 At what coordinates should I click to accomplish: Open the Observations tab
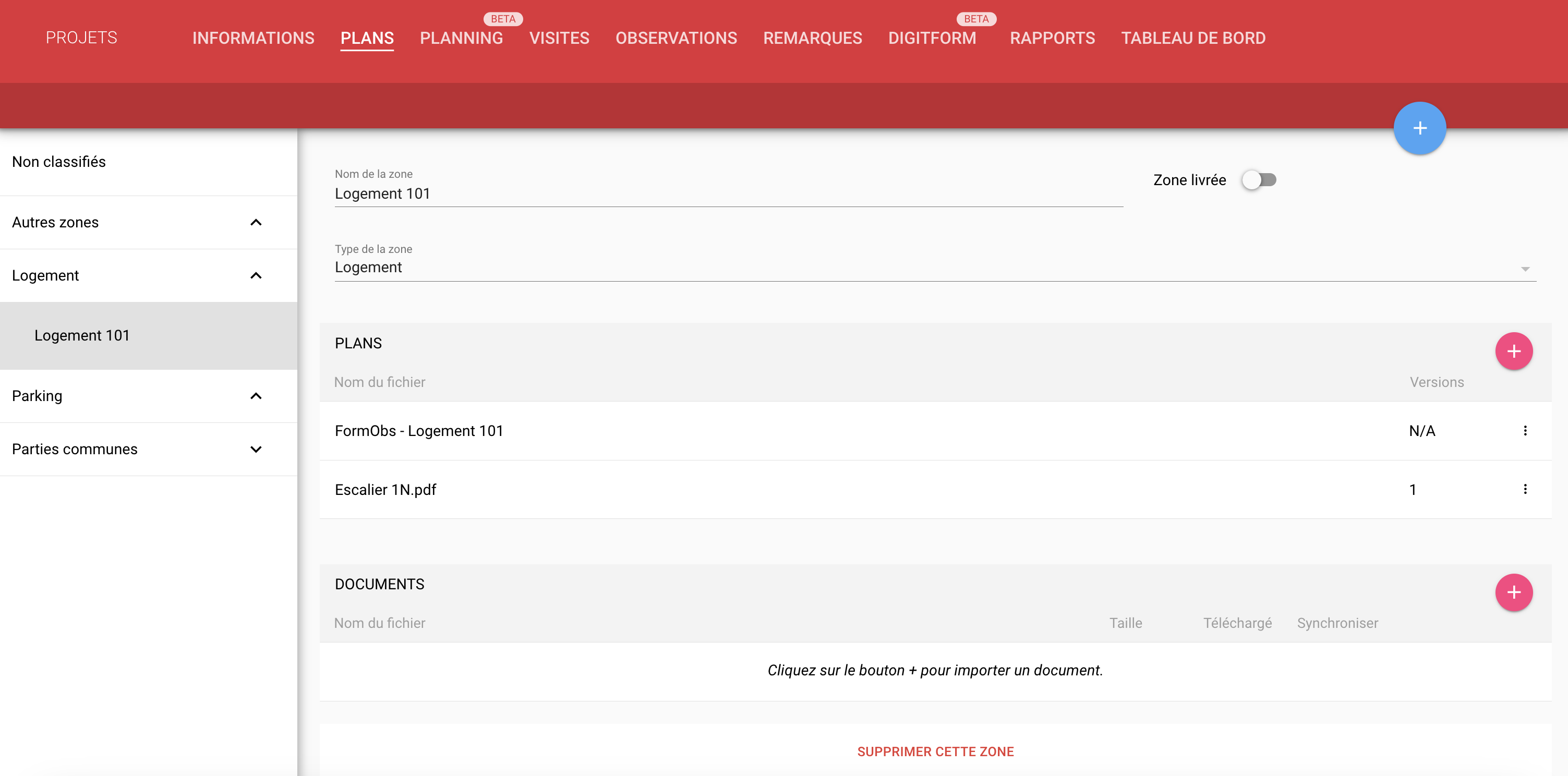pos(676,39)
